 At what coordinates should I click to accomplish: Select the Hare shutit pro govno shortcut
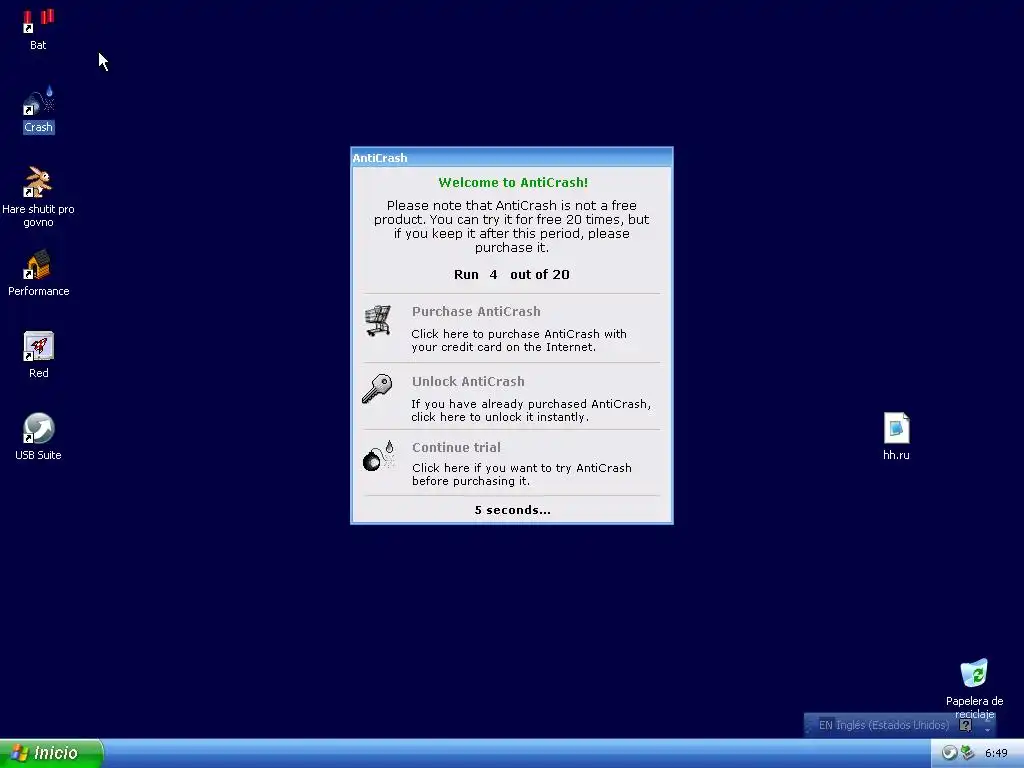click(x=38, y=197)
